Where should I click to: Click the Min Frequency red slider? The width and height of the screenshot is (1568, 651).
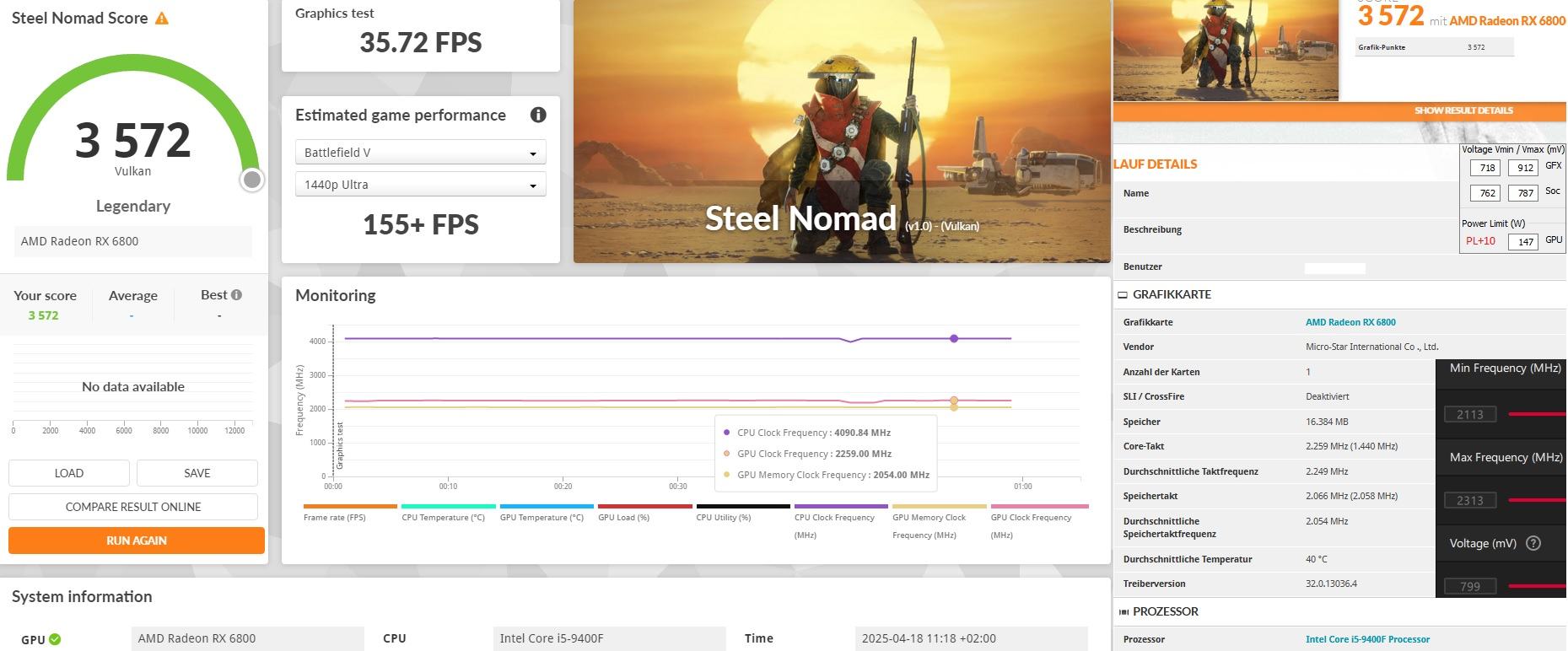1537,414
